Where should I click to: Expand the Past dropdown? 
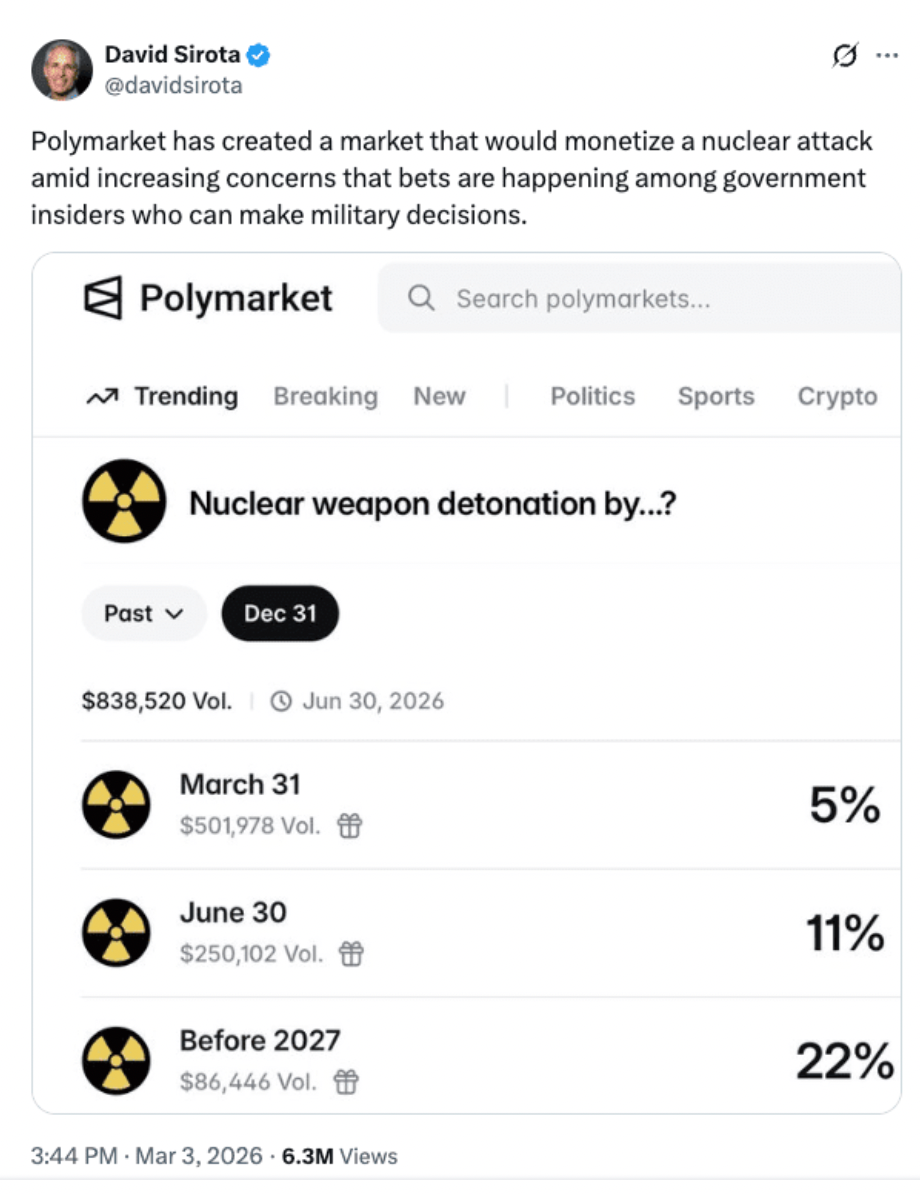point(144,613)
